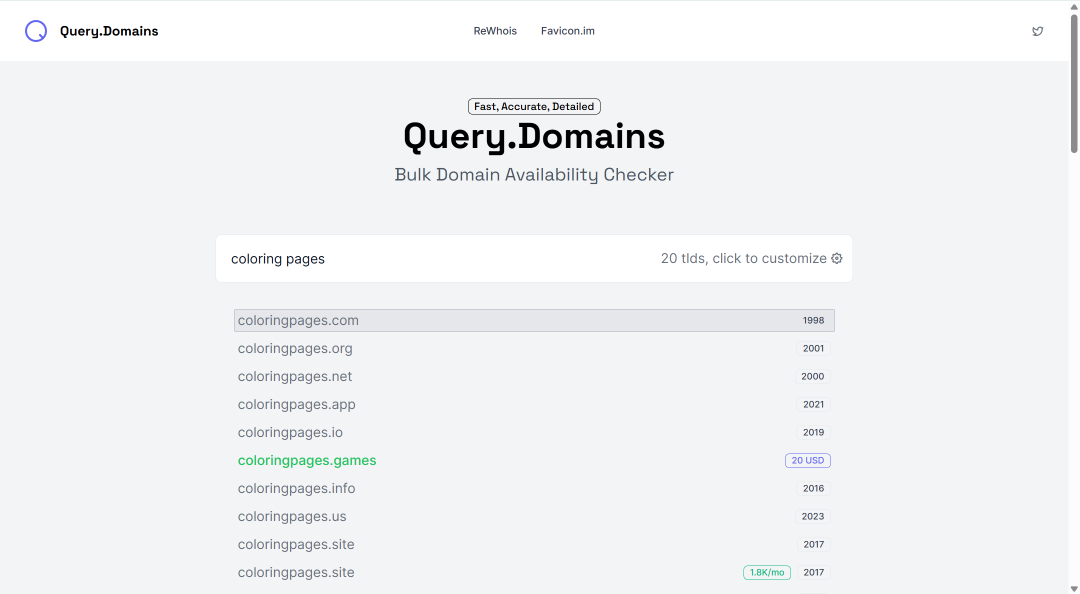
Task: Select the coloringpages.com result row
Action: point(534,320)
